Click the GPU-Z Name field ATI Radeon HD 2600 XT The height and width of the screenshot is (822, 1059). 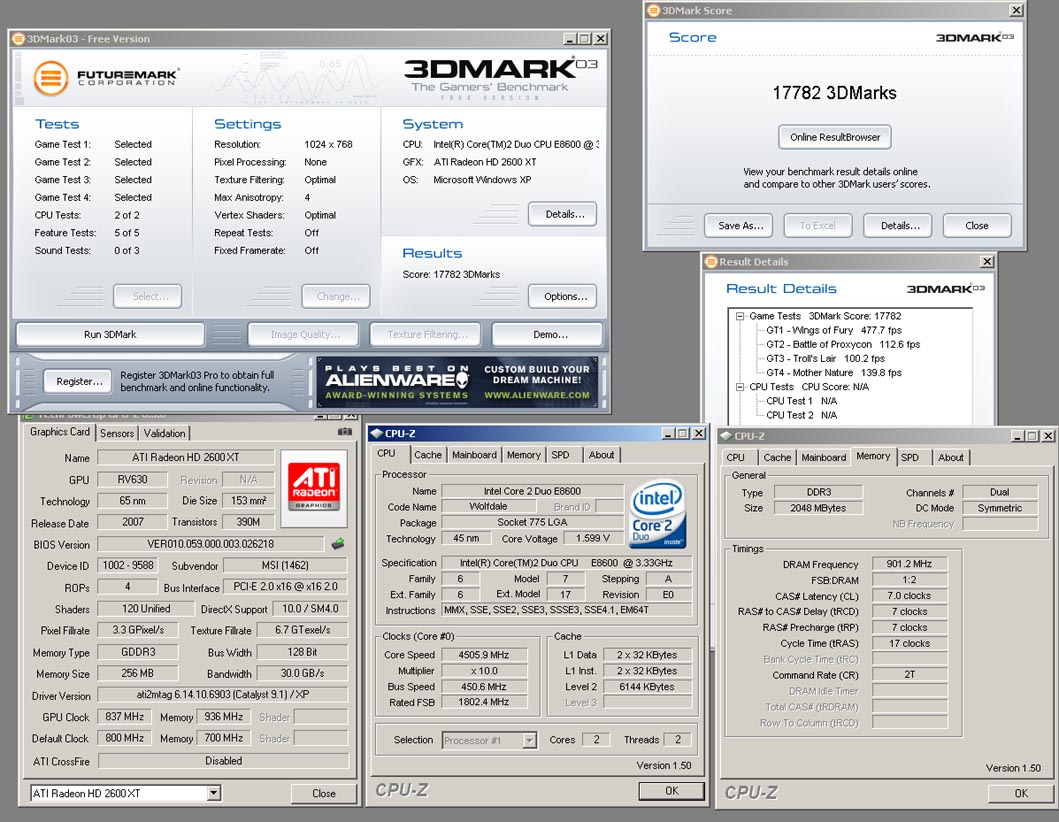click(186, 457)
